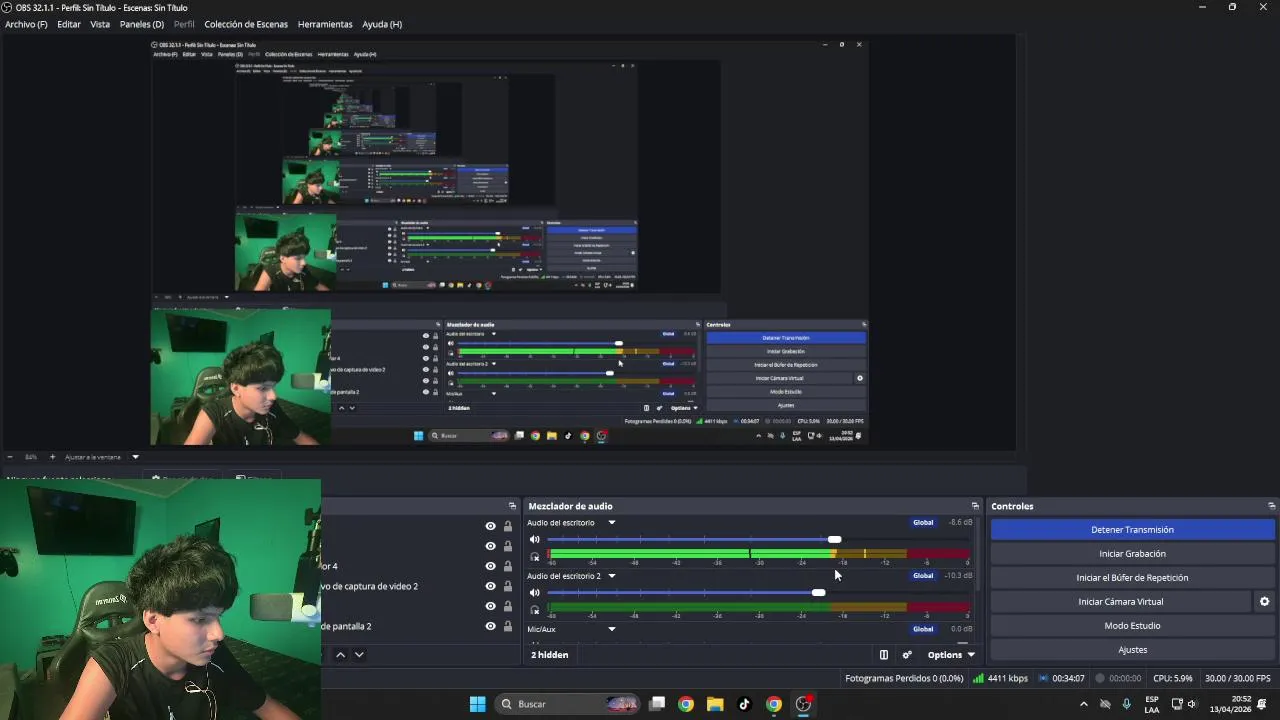This screenshot has width=1280, height=720.
Task: Open the Colección de Escenas menu
Action: pyautogui.click(x=246, y=24)
